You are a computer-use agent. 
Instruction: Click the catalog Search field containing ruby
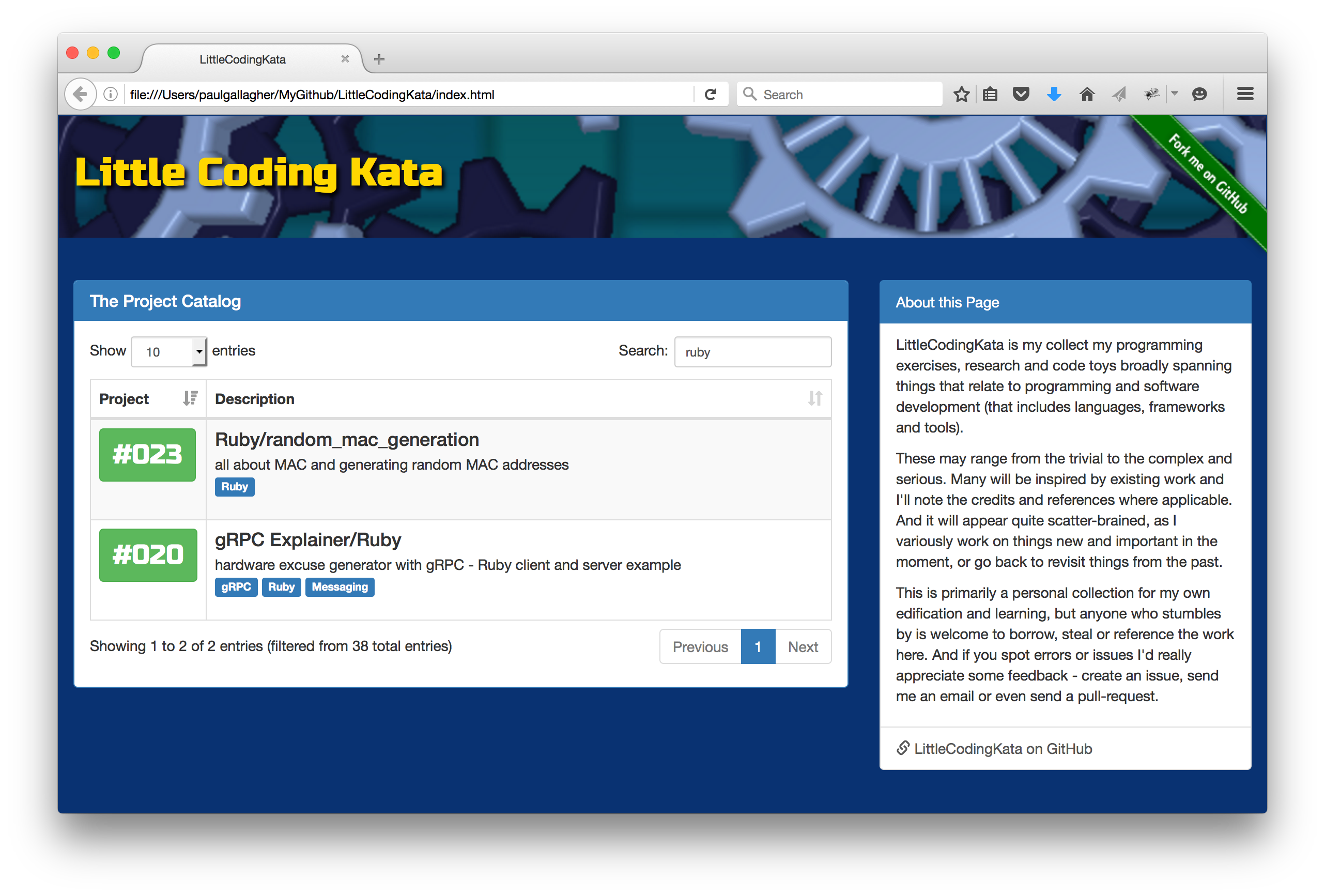tap(752, 352)
